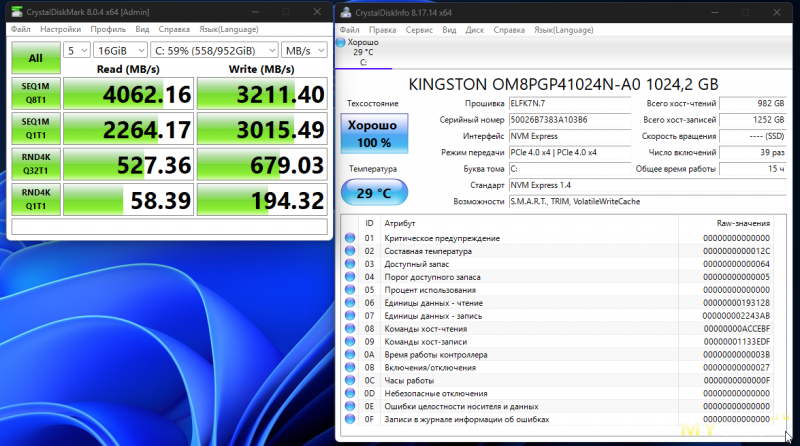Click status icon for Доступный запас row
This screenshot has width=800, height=446.
point(350,264)
